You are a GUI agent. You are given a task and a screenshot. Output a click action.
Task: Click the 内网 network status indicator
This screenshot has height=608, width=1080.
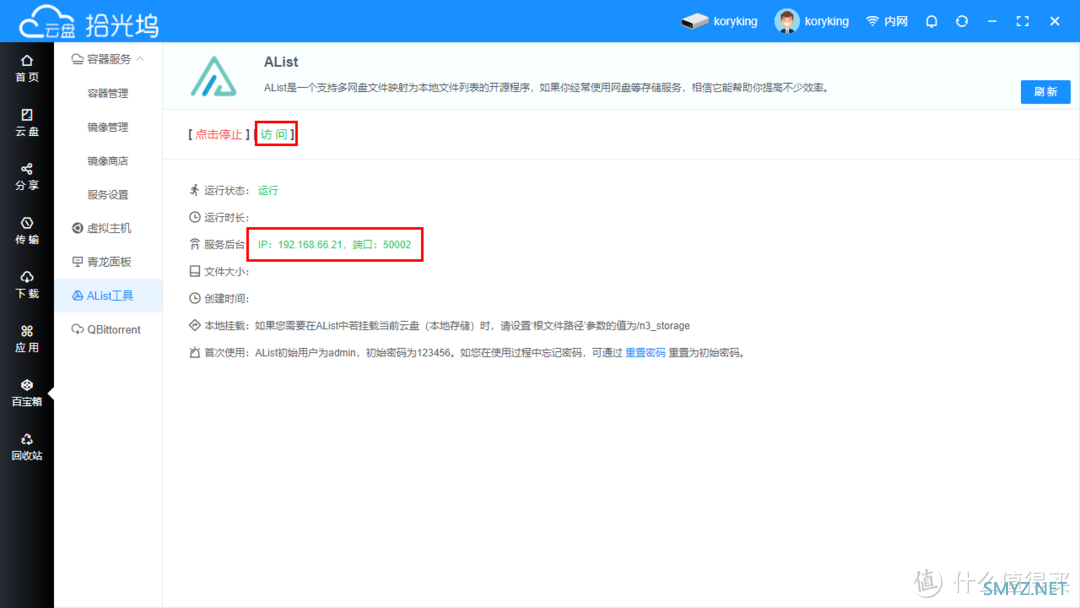(887, 21)
